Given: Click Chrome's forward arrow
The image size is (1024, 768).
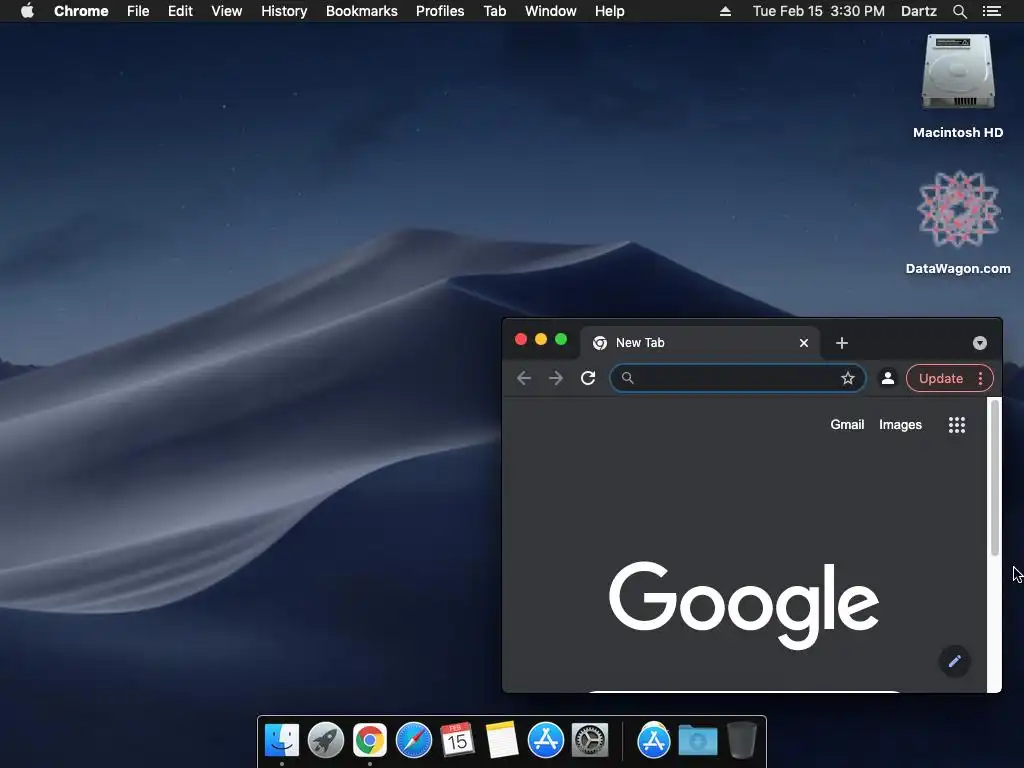Looking at the screenshot, I should click(556, 378).
